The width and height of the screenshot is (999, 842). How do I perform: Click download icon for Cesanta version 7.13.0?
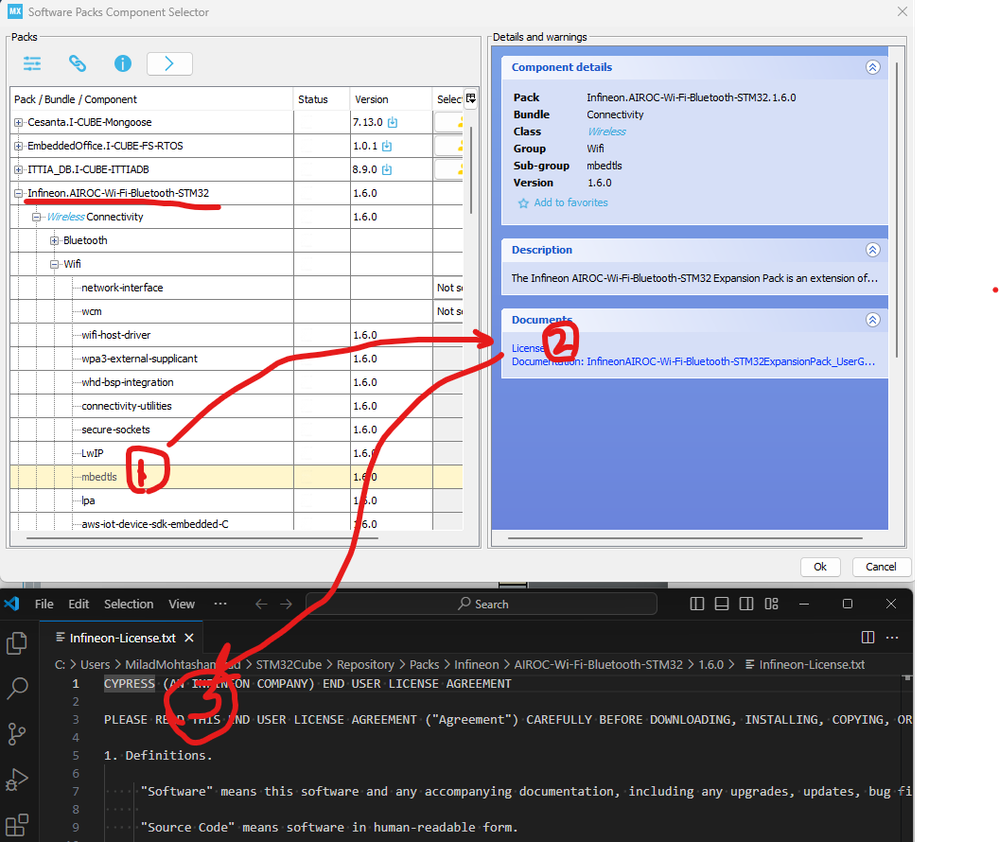click(392, 122)
